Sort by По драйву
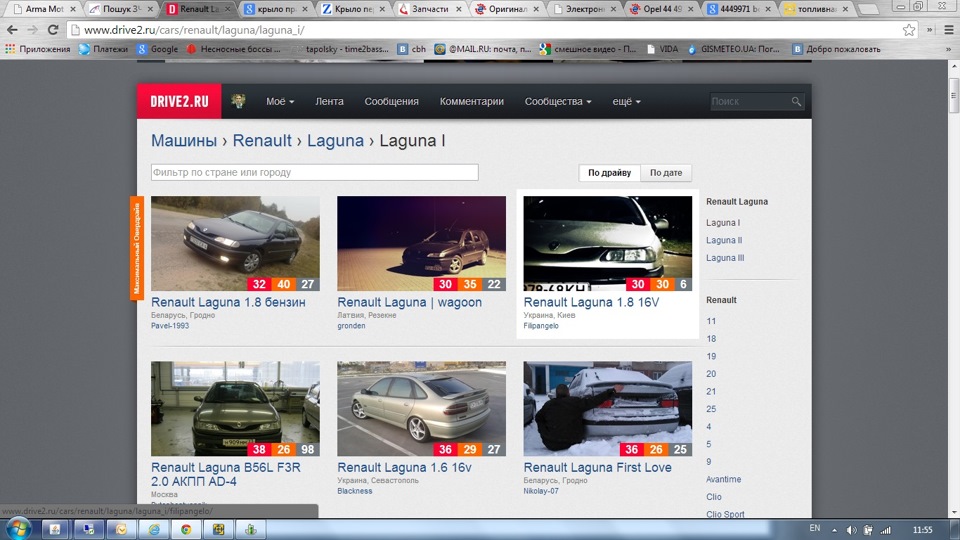This screenshot has height=540, width=960. [x=610, y=173]
